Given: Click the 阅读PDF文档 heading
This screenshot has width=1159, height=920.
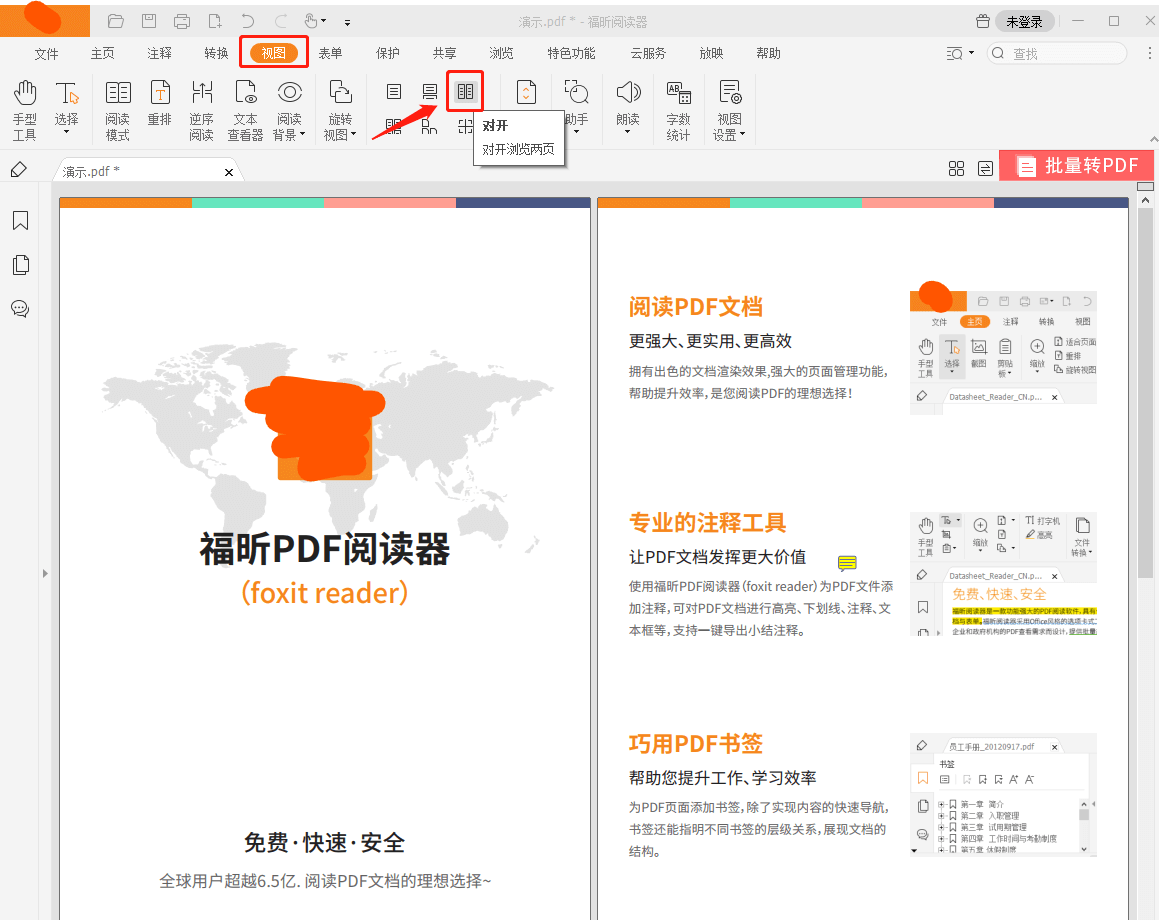Looking at the screenshot, I should [696, 307].
